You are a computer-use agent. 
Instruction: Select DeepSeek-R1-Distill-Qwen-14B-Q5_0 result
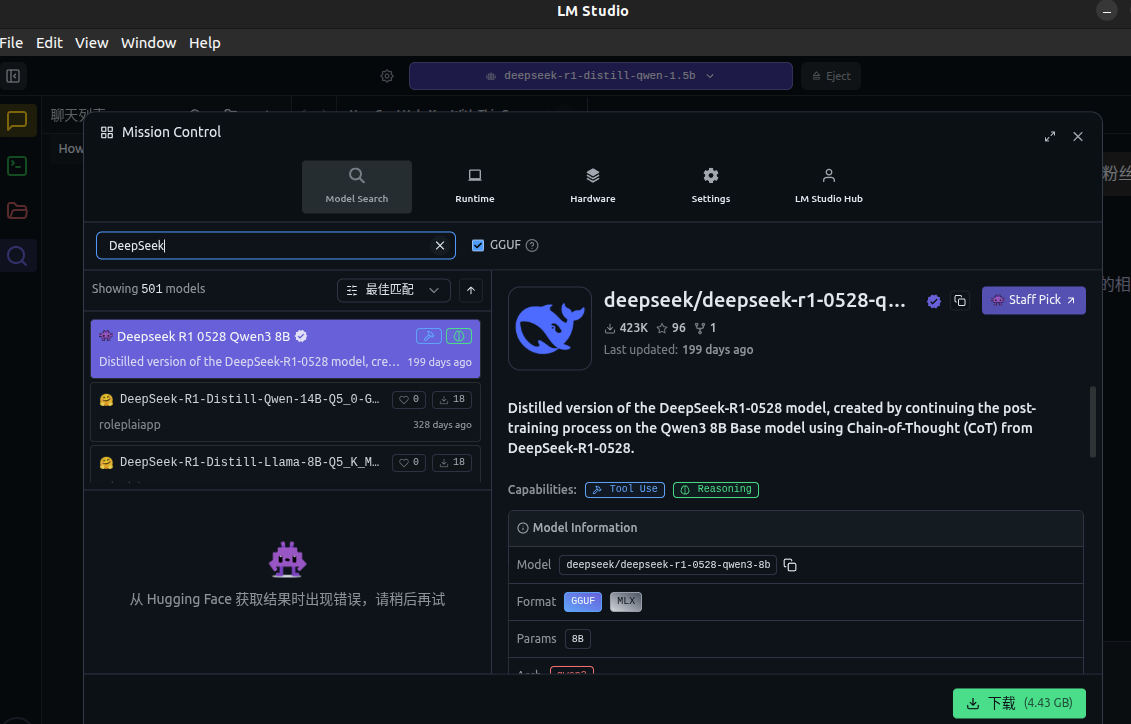click(x=285, y=412)
